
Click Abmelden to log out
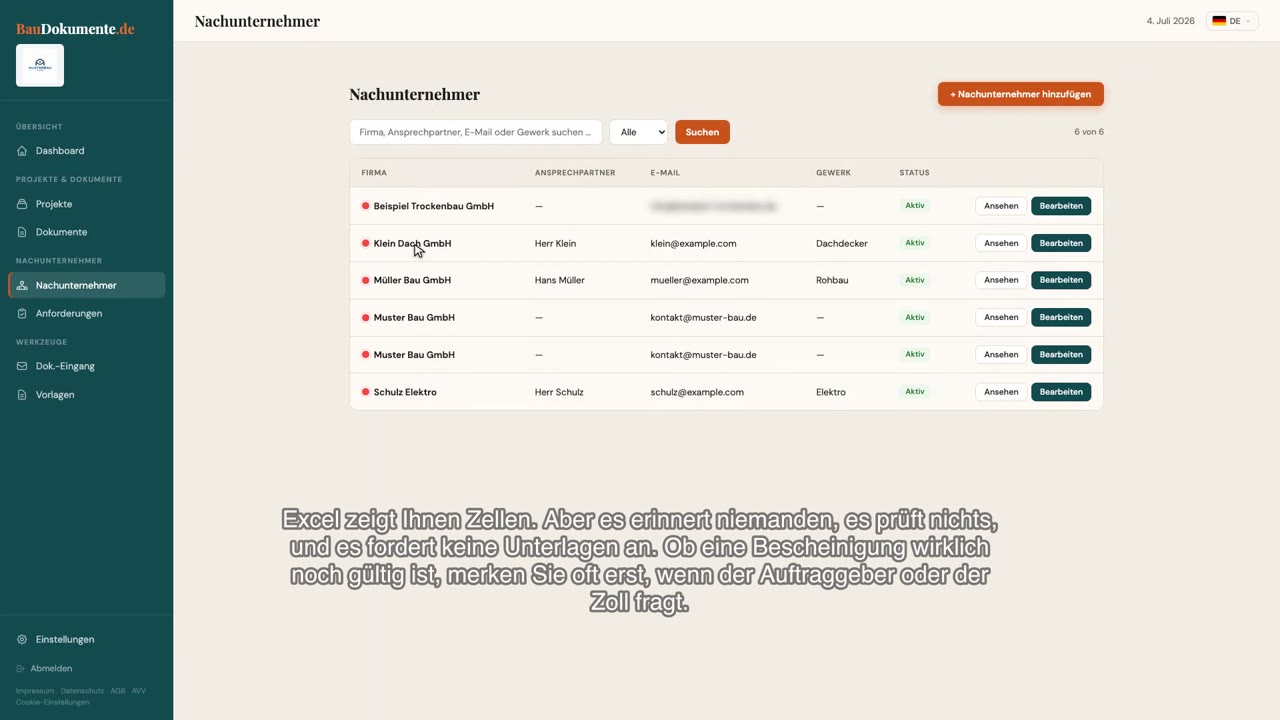point(51,669)
